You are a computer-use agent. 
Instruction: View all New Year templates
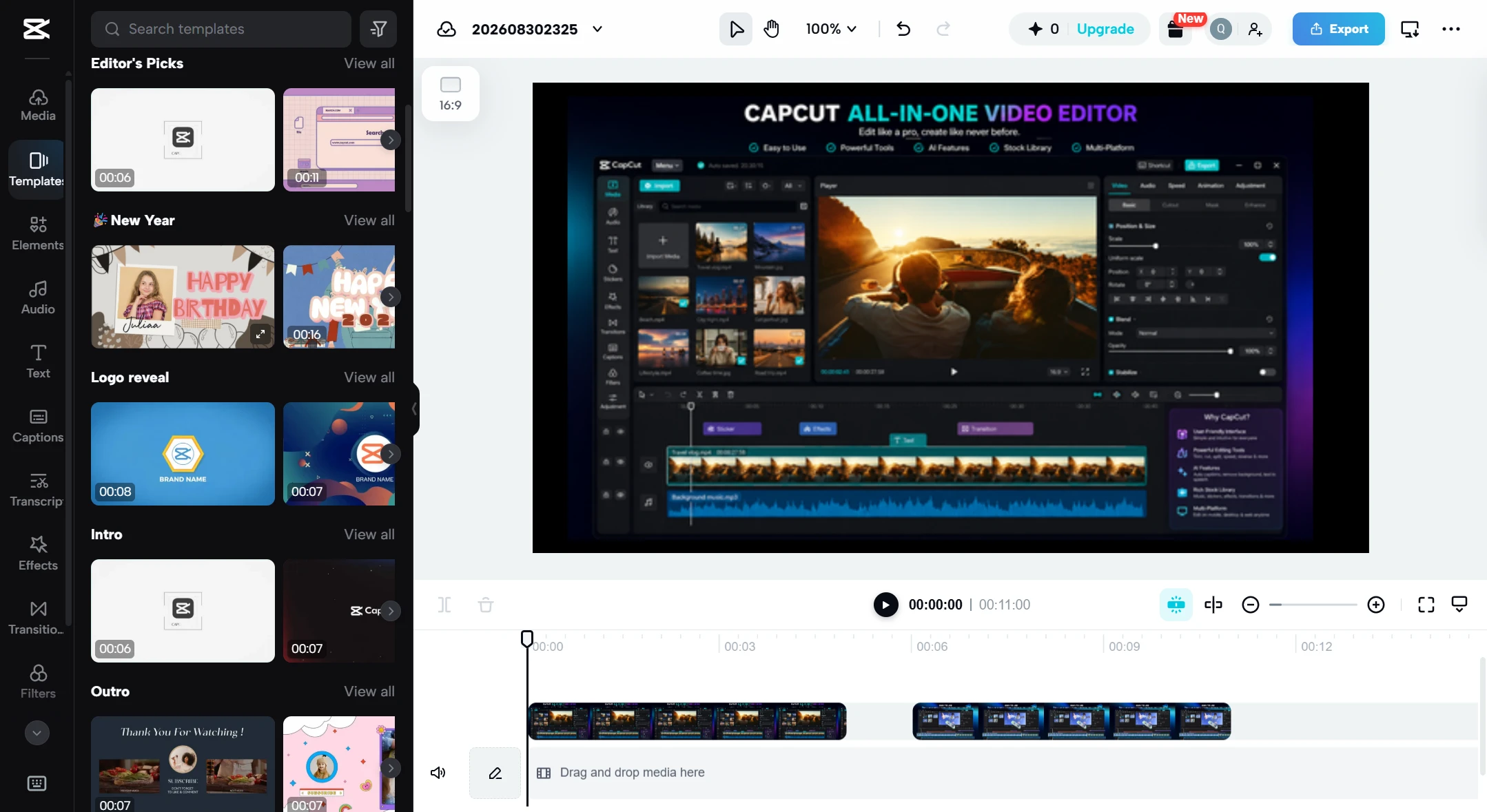(369, 220)
